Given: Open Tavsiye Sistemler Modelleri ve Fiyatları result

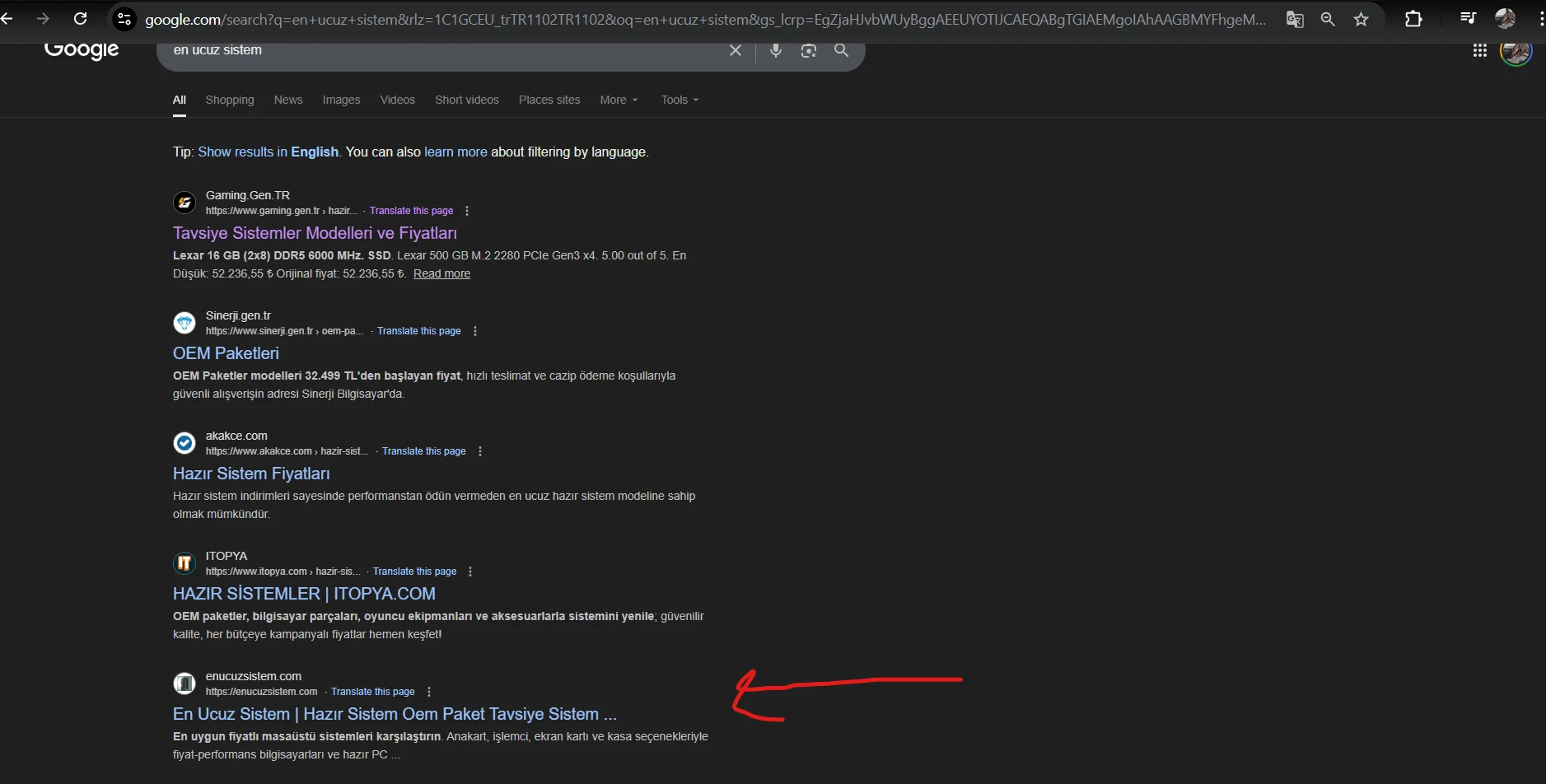Looking at the screenshot, I should [x=315, y=233].
